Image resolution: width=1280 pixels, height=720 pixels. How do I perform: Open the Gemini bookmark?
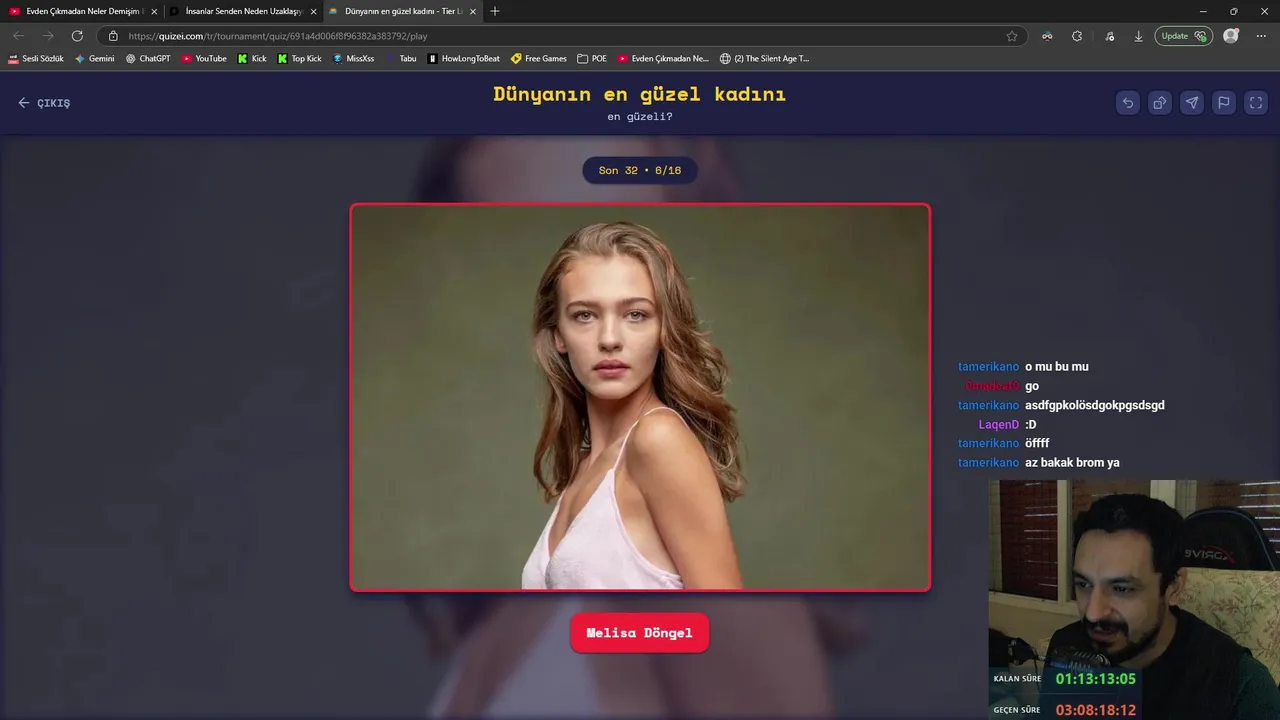tap(95, 59)
